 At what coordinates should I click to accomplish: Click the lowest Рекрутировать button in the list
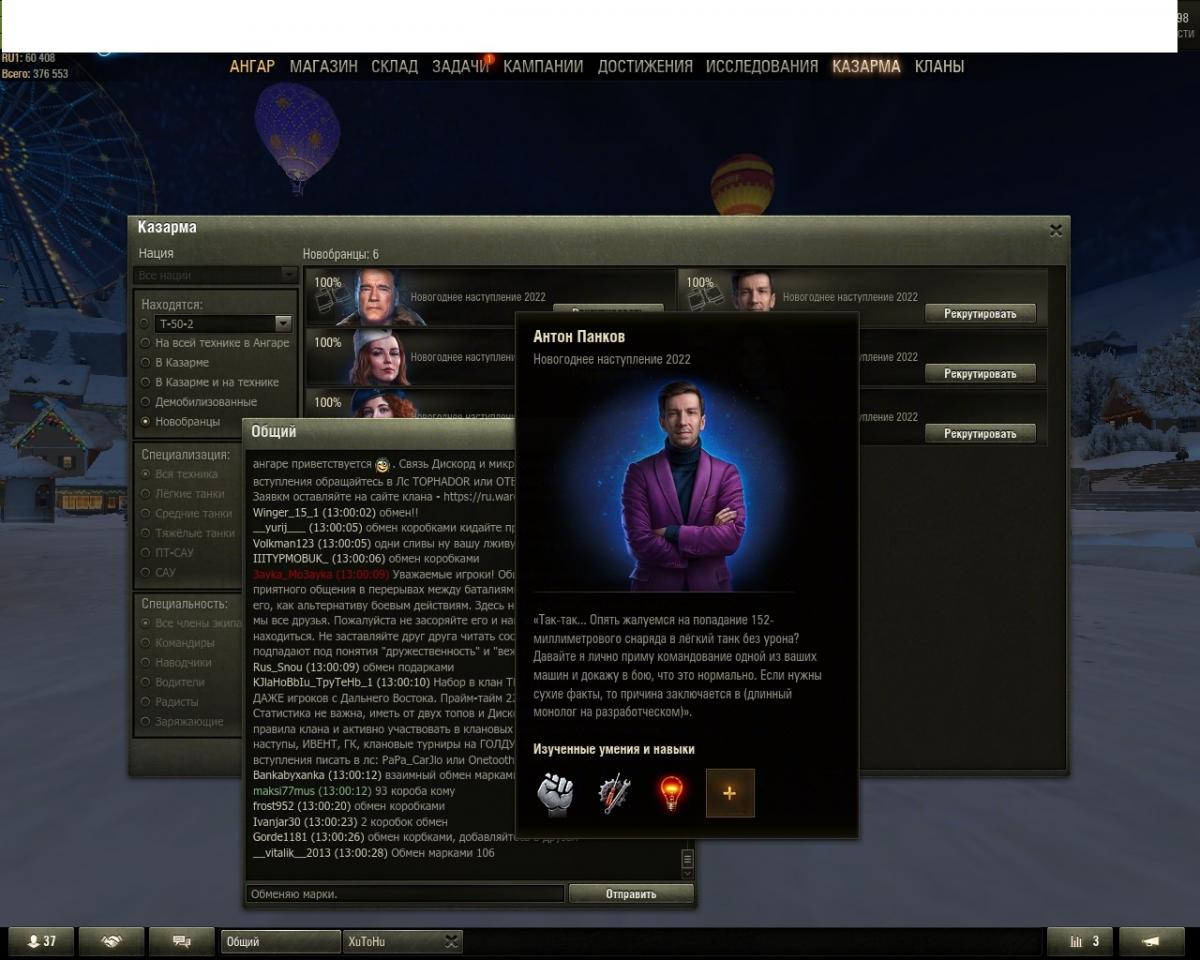(x=980, y=434)
